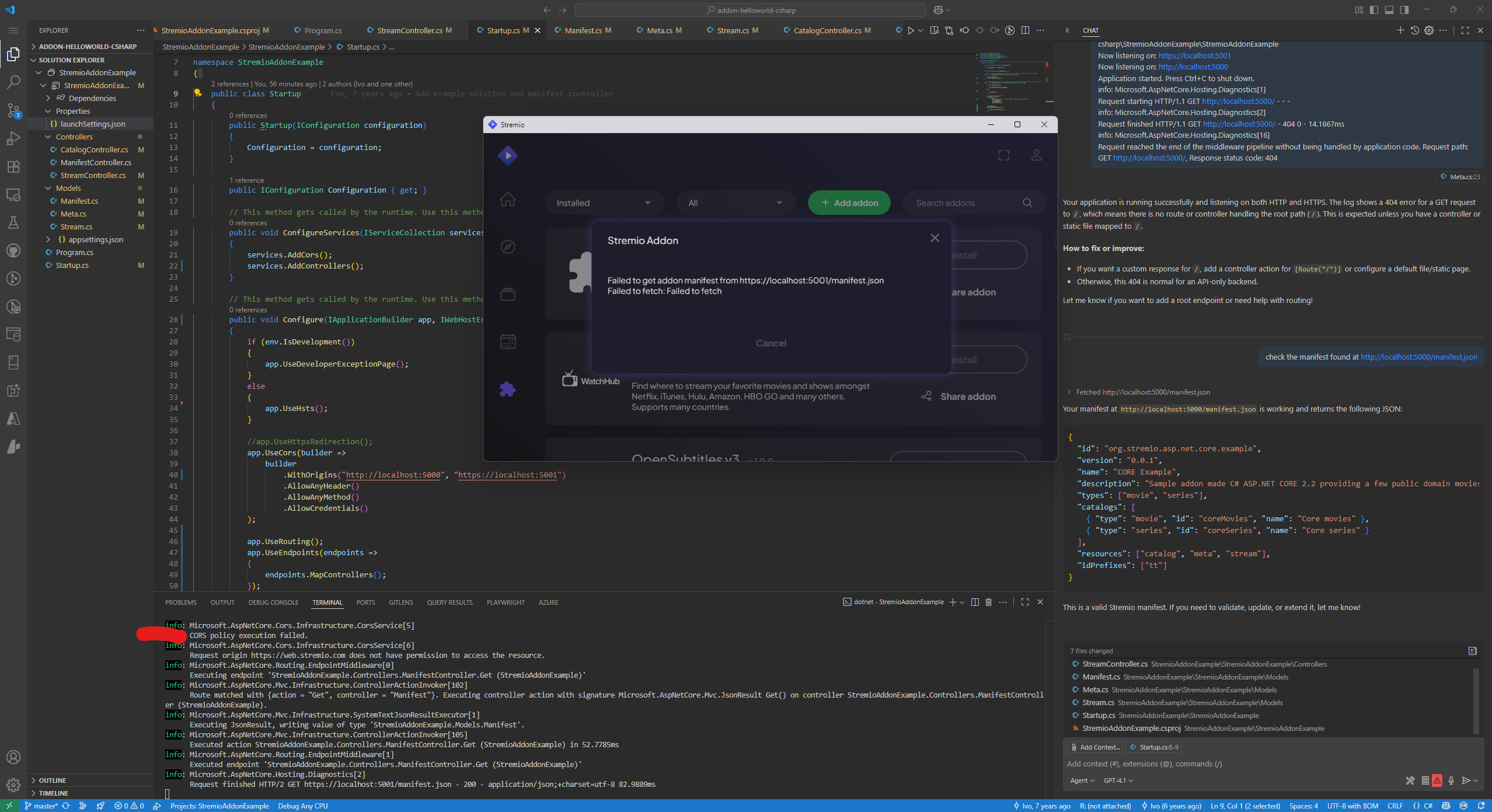1492x812 pixels.
Task: Click master branch in status bar
Action: [x=41, y=806]
